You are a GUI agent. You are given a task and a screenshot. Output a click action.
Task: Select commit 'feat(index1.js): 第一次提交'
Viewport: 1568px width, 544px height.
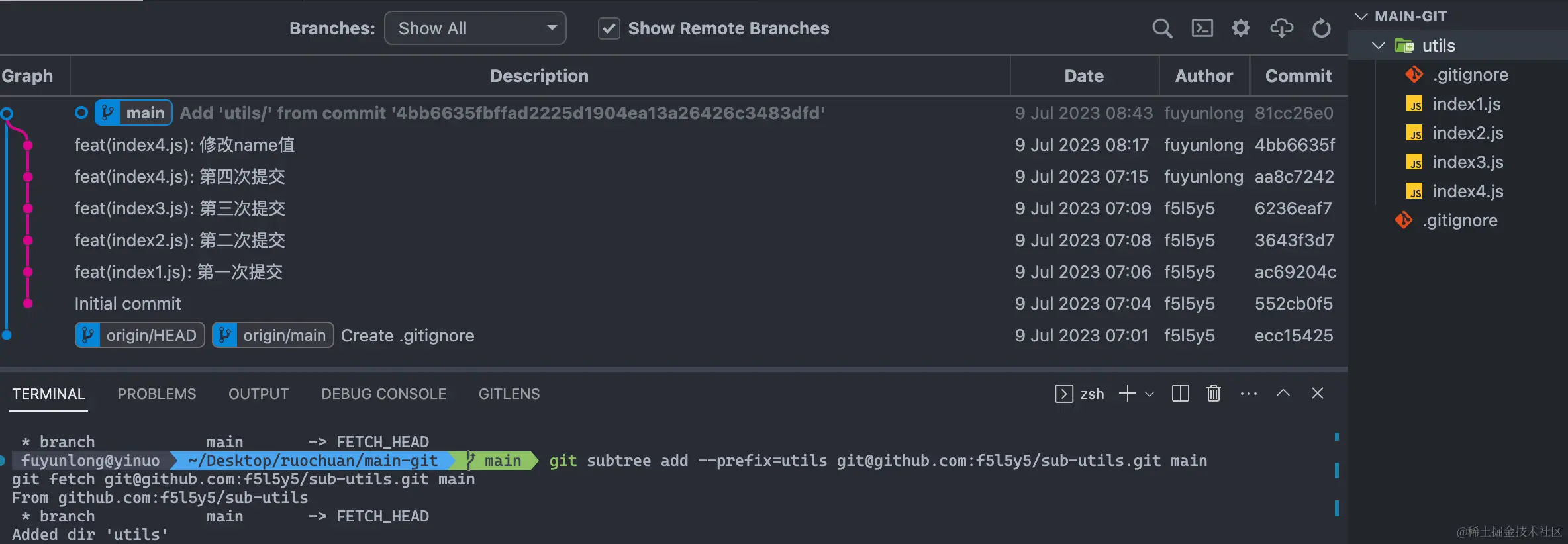[x=674, y=272]
